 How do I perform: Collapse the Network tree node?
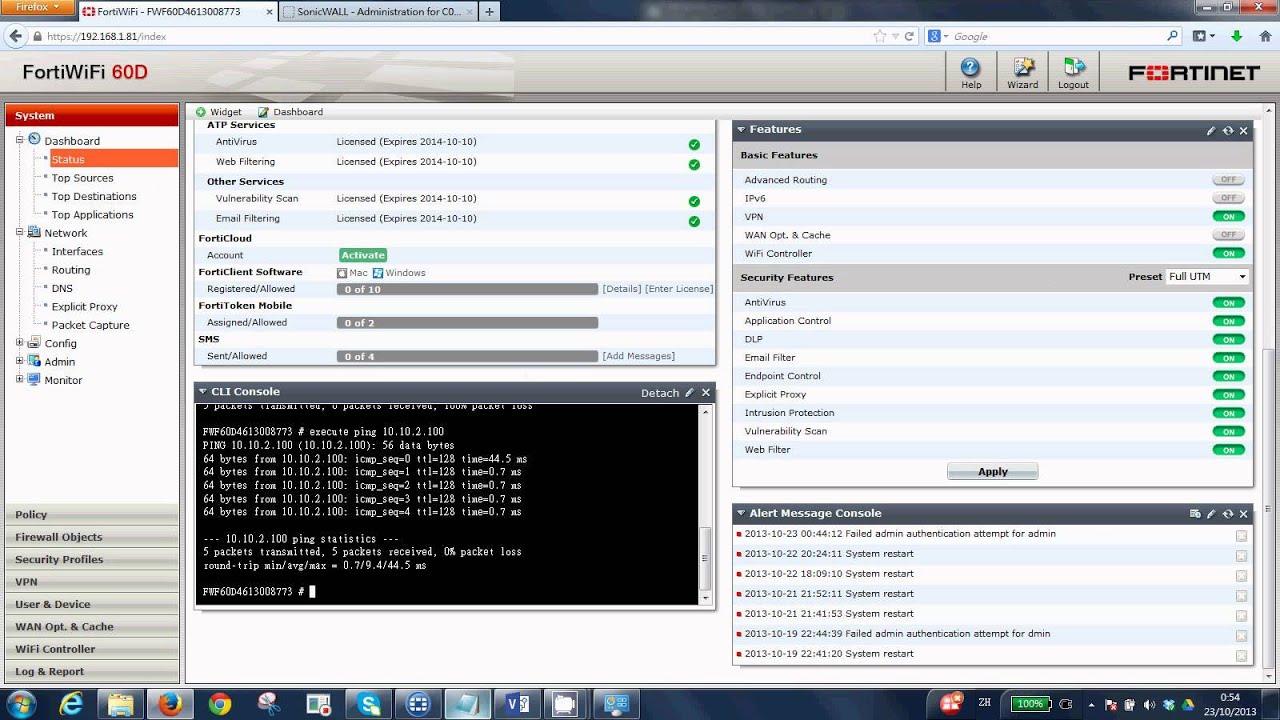point(19,232)
